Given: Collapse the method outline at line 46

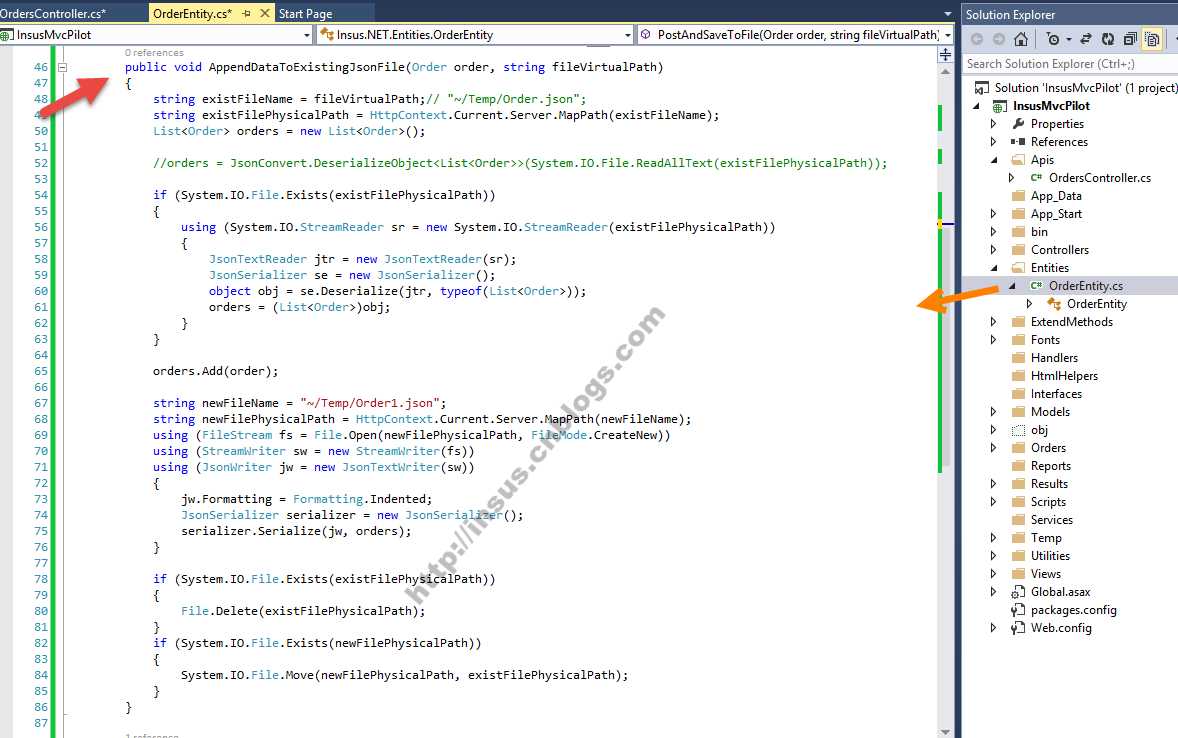Looking at the screenshot, I should 62,67.
